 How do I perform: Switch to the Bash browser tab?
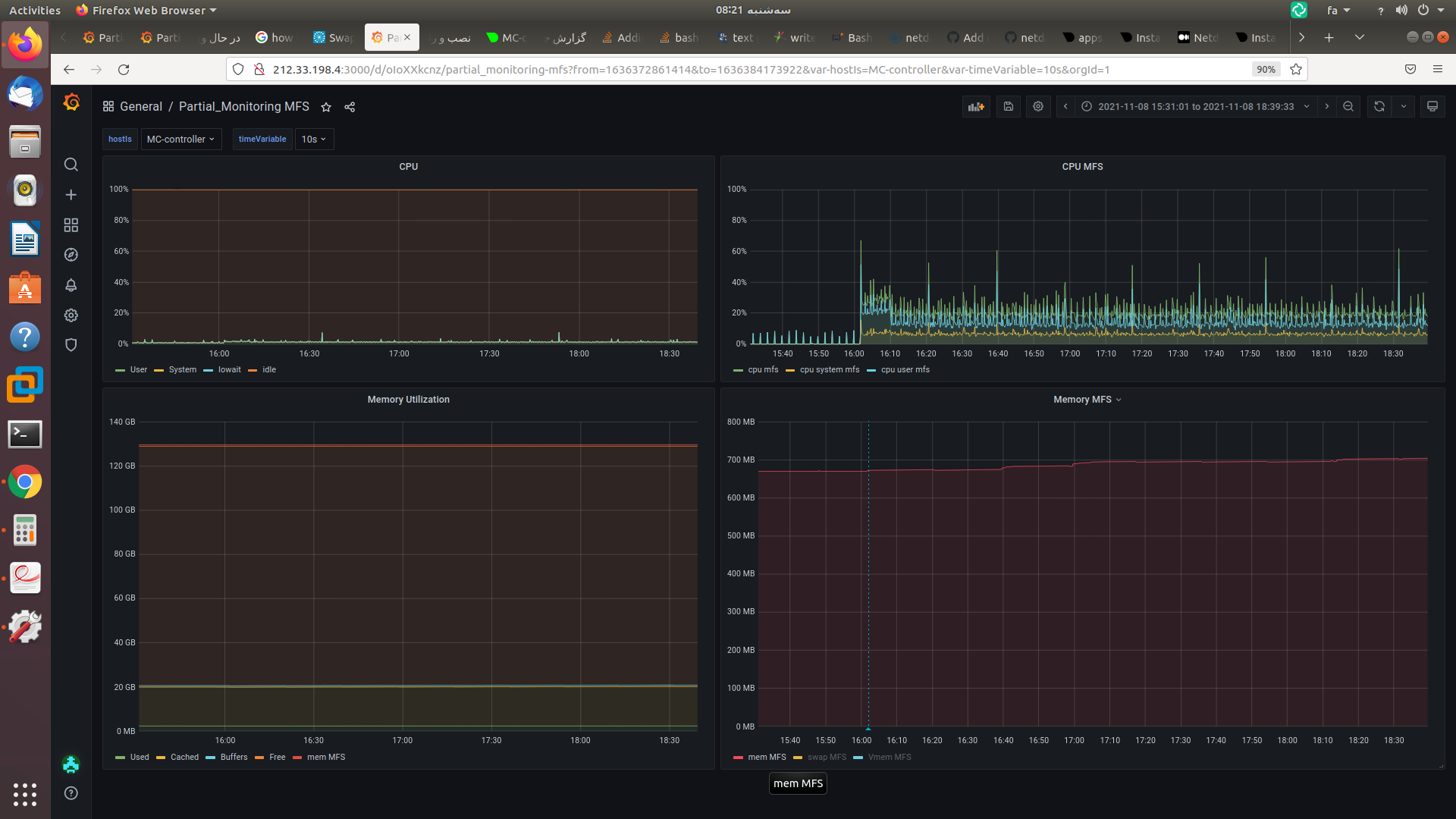(851, 37)
